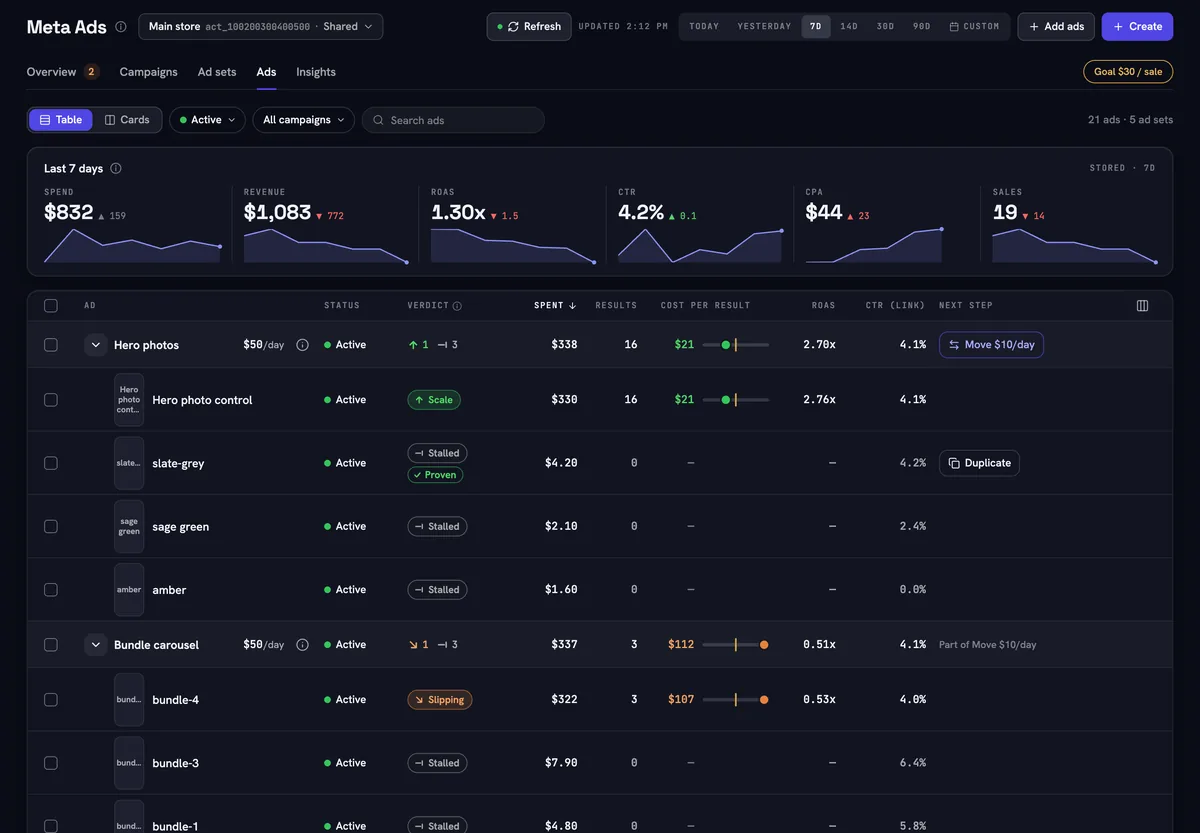Click the info icon beside Meta Ads title

121,27
